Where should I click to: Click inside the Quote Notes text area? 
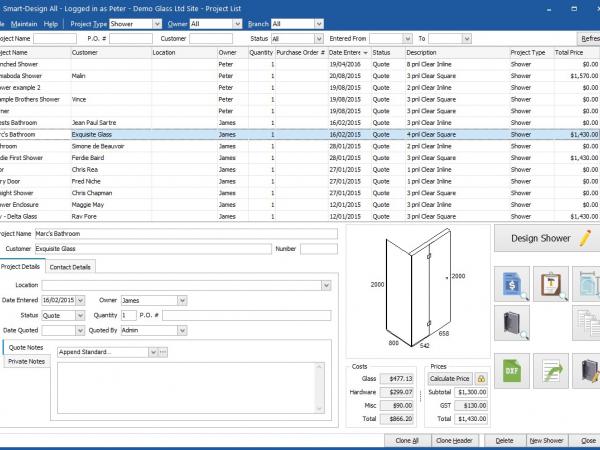(x=187, y=388)
